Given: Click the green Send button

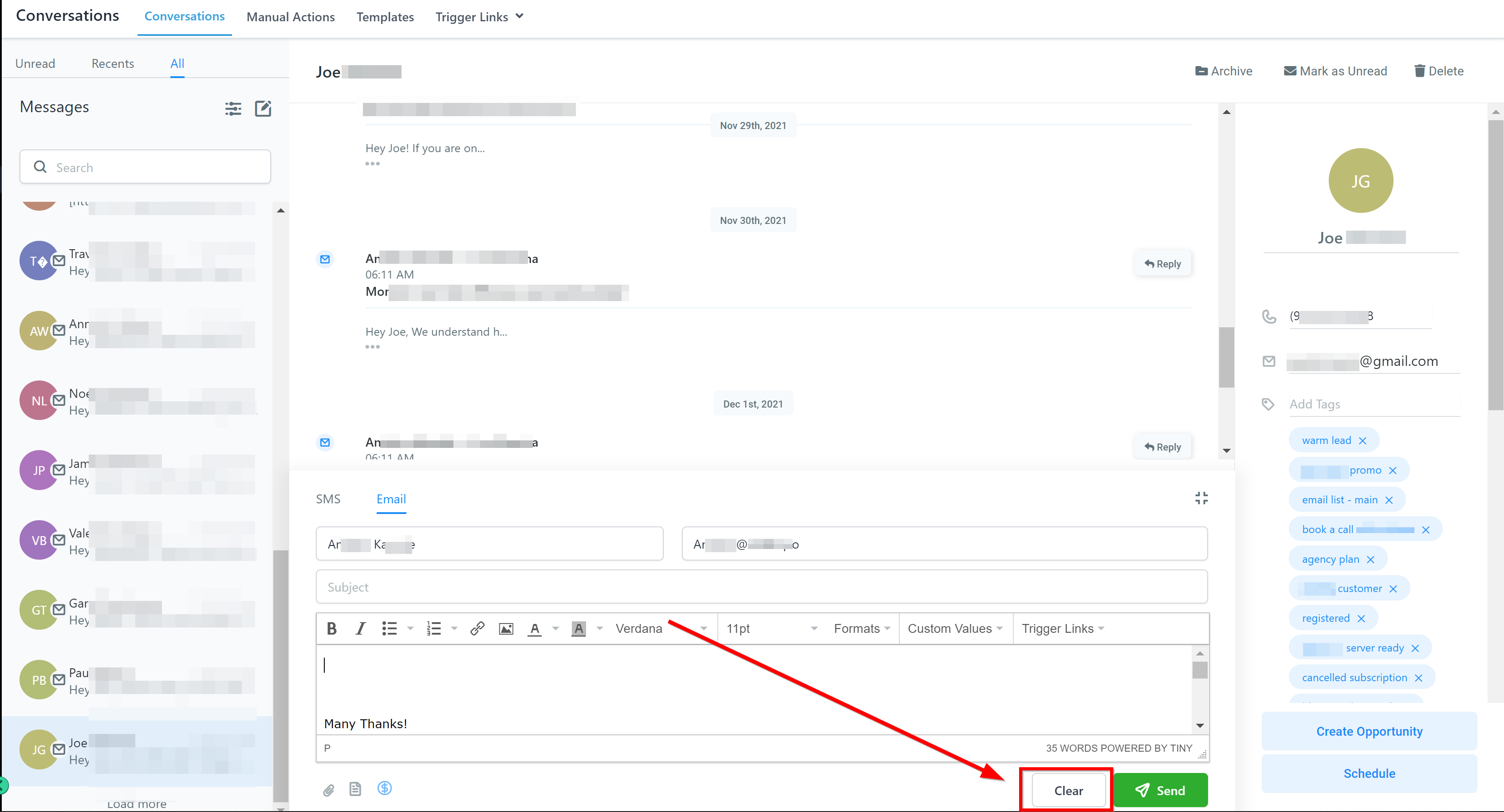Looking at the screenshot, I should [x=1160, y=790].
